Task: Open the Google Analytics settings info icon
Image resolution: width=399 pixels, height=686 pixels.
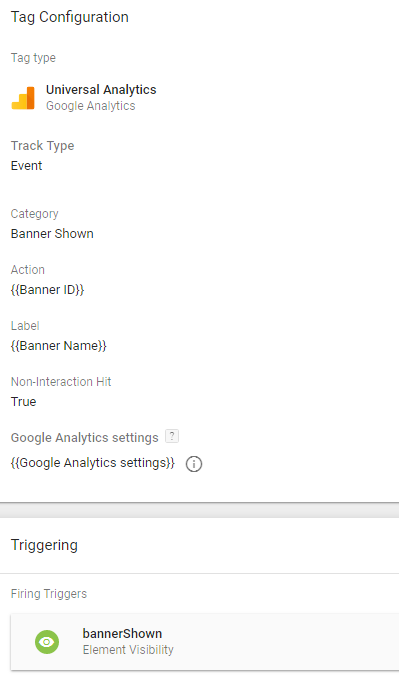Action: click(194, 464)
